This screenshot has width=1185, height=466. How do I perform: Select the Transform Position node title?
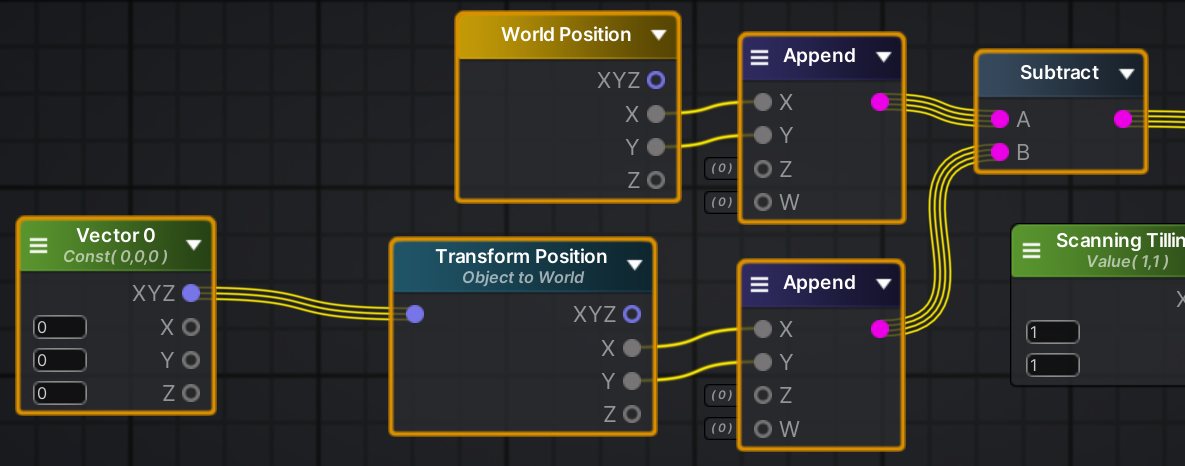point(521,257)
